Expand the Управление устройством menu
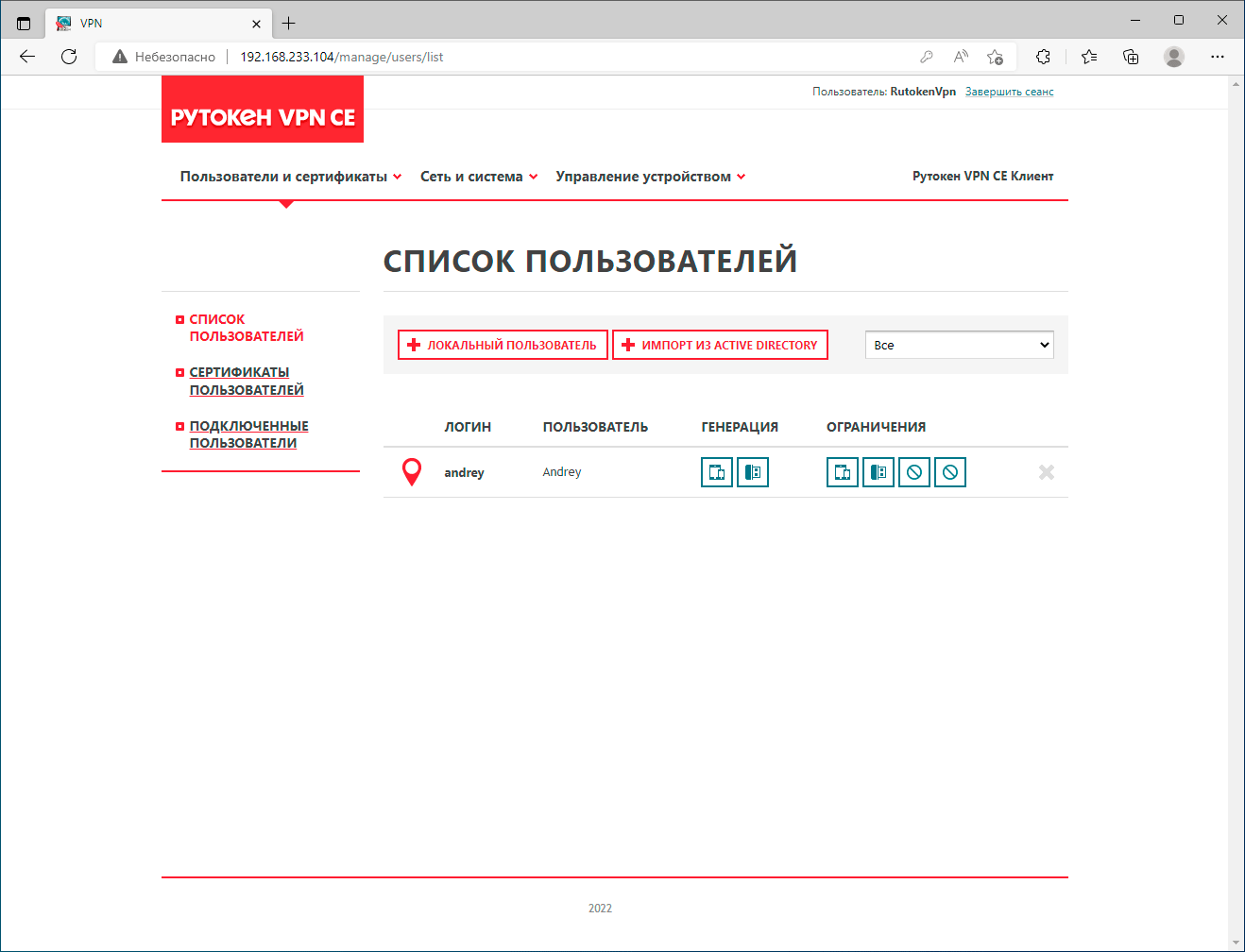1245x952 pixels. (x=651, y=177)
